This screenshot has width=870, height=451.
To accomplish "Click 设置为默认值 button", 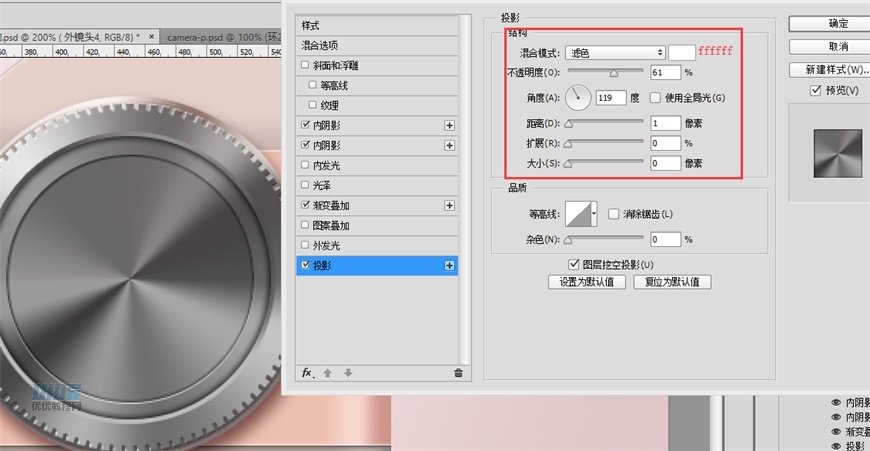I will (587, 282).
